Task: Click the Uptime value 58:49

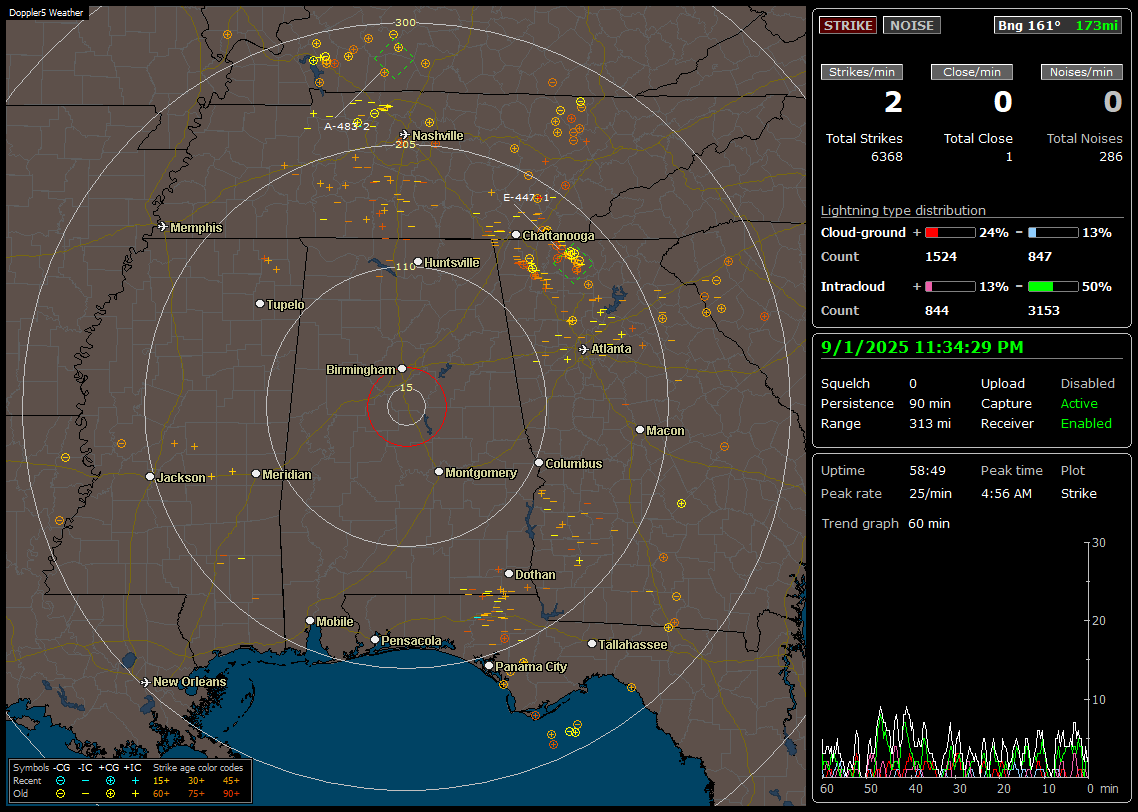Action: point(928,471)
